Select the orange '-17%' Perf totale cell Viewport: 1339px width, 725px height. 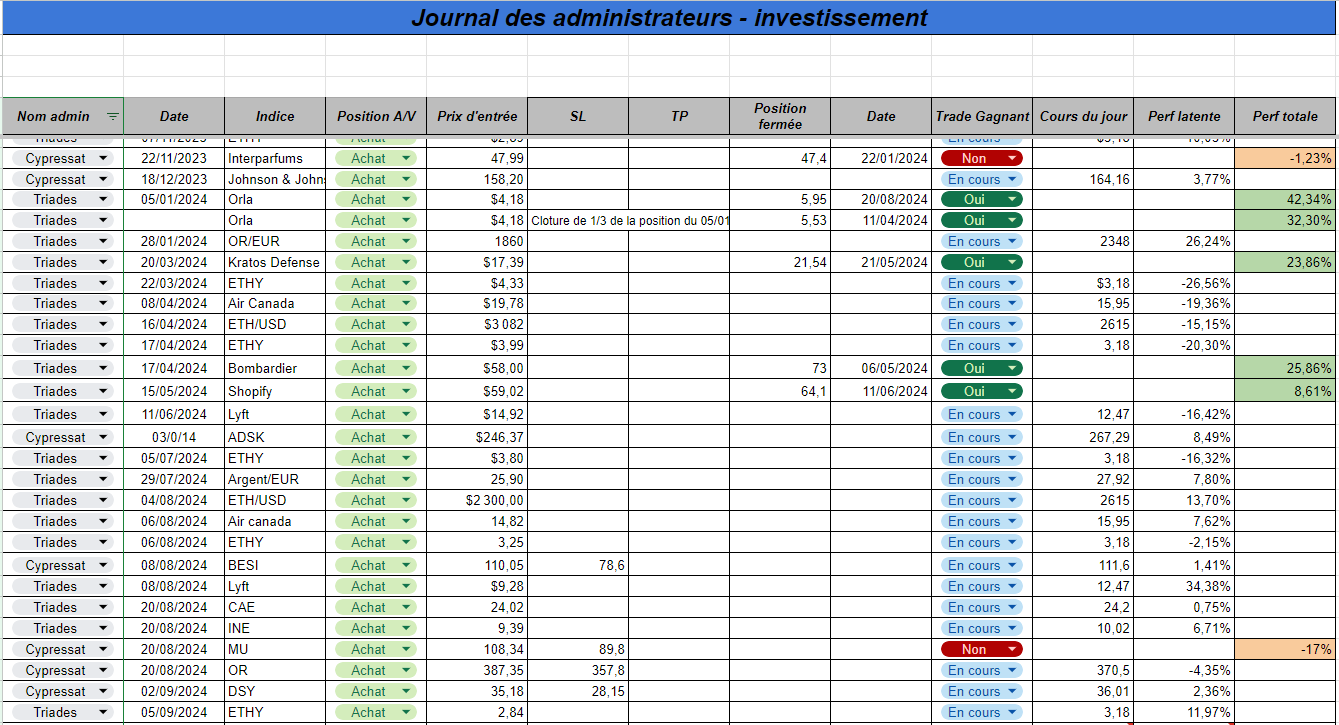click(x=1285, y=649)
